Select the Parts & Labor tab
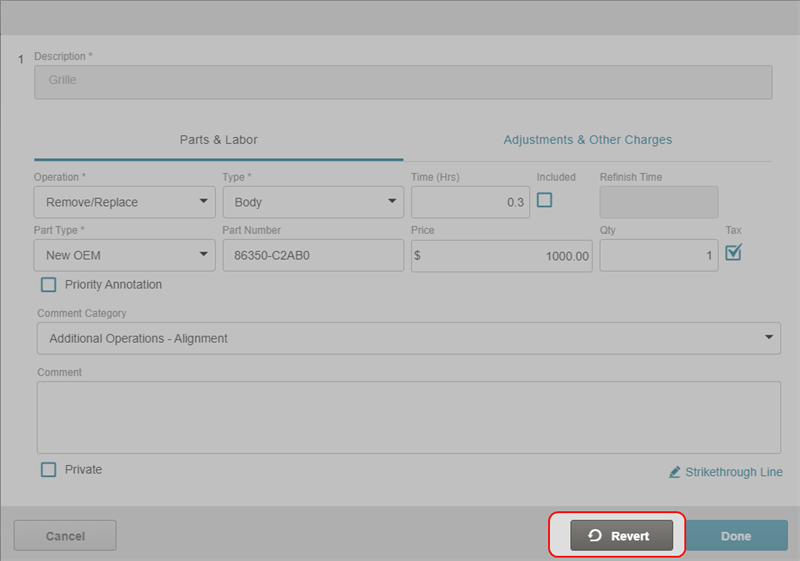 tap(218, 140)
